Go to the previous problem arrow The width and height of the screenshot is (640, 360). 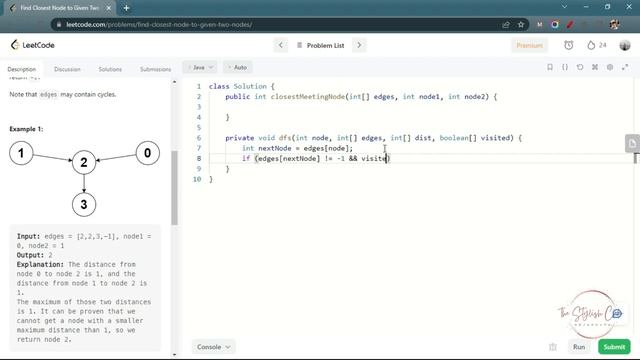click(x=280, y=45)
